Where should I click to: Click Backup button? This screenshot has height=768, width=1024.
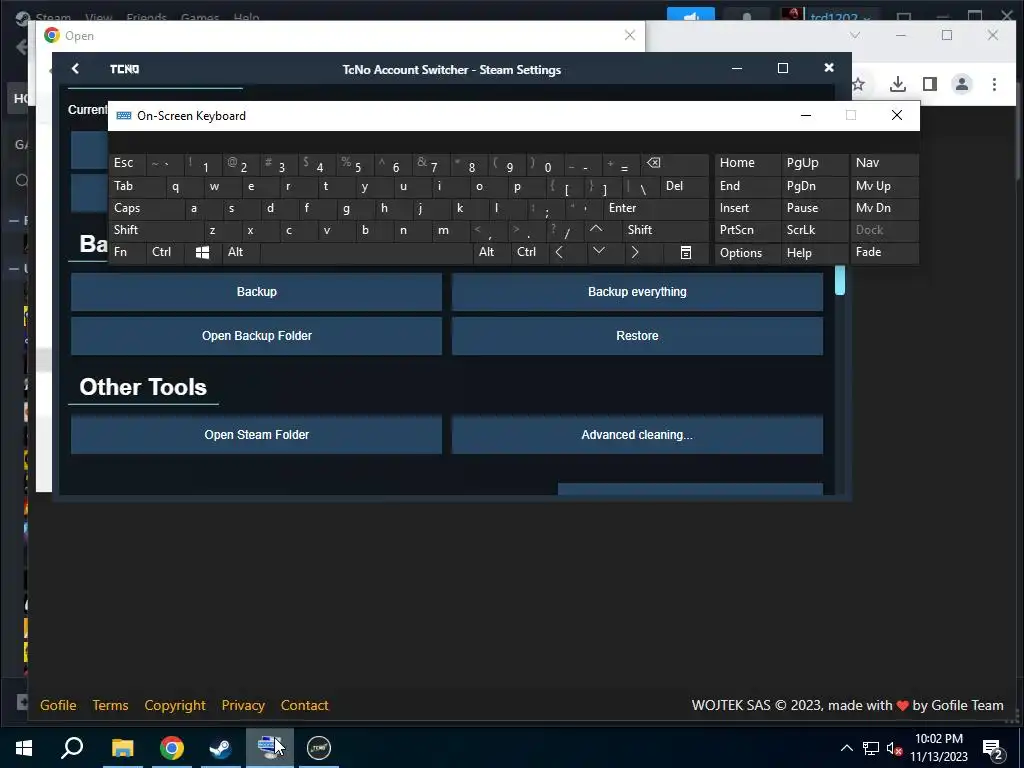coord(257,291)
